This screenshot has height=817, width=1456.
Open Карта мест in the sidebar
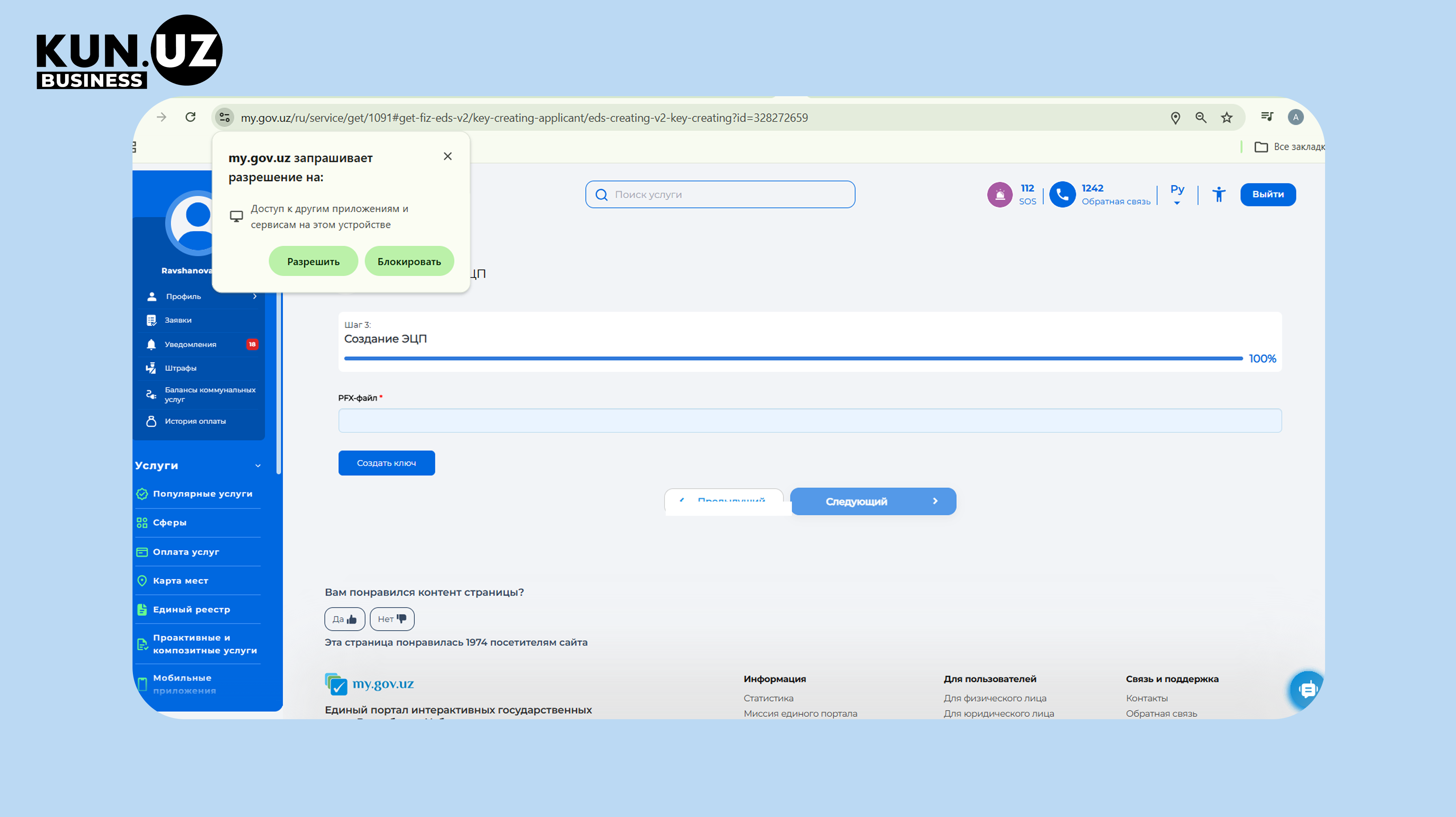(180, 581)
